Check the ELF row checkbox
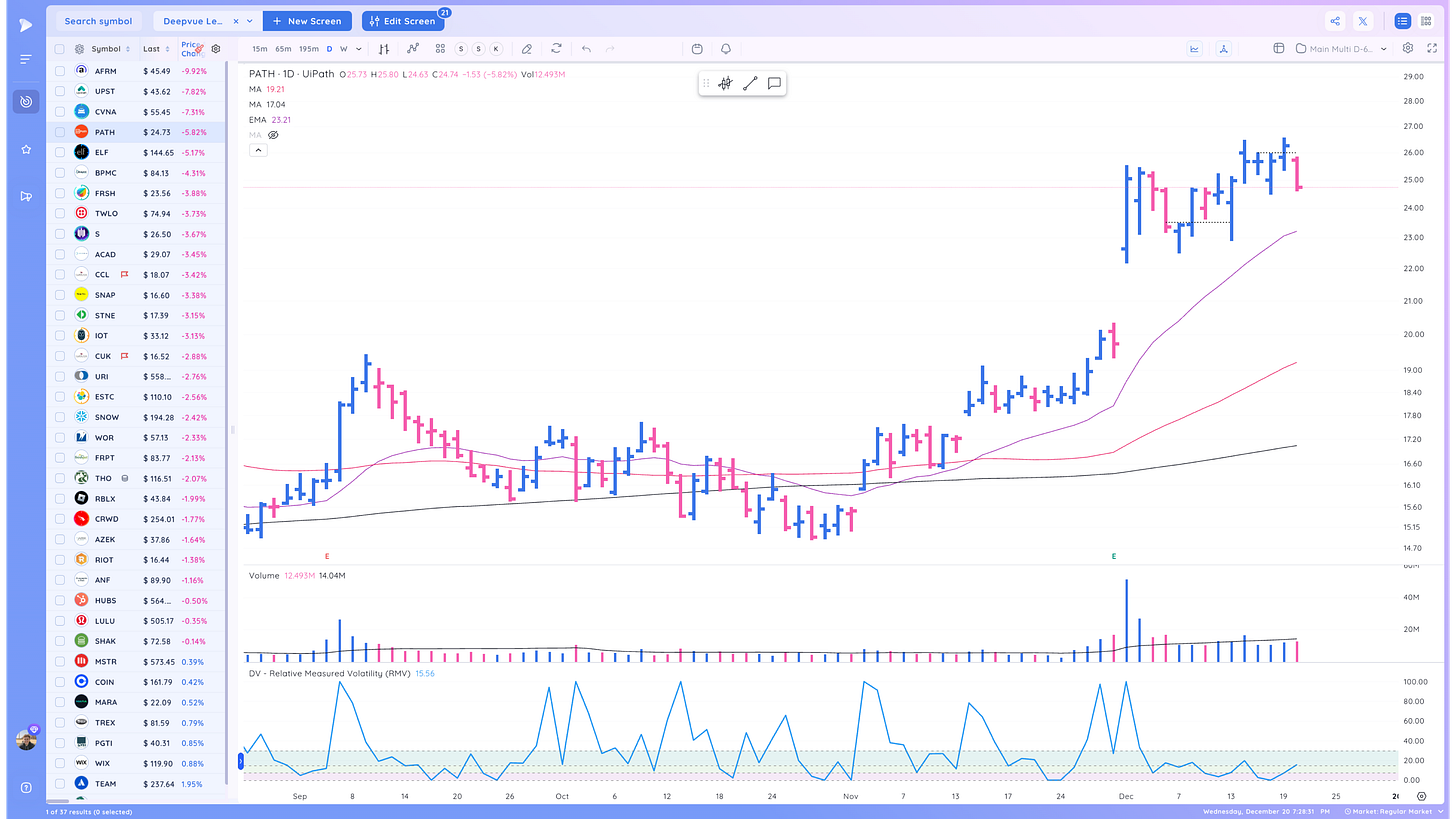Viewport: 1456px width, 819px height. click(x=60, y=152)
